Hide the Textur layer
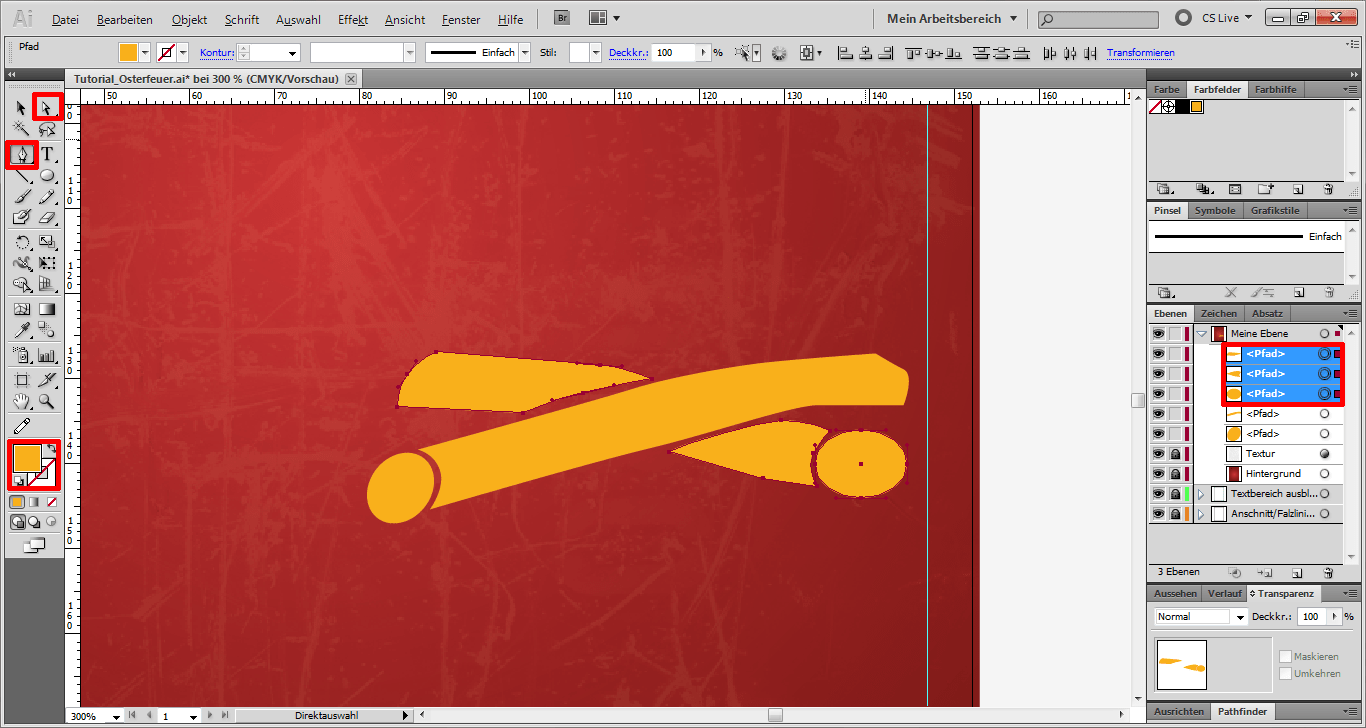1366x728 pixels. tap(1158, 453)
